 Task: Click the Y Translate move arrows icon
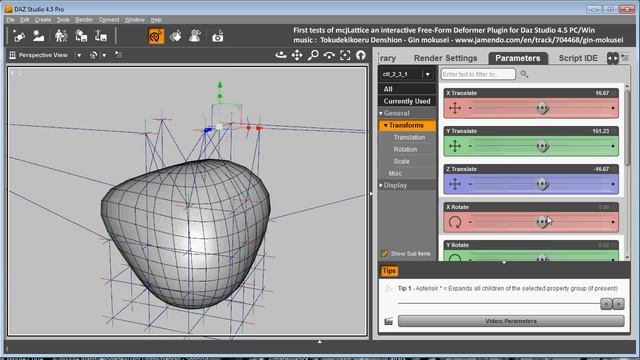click(x=455, y=146)
